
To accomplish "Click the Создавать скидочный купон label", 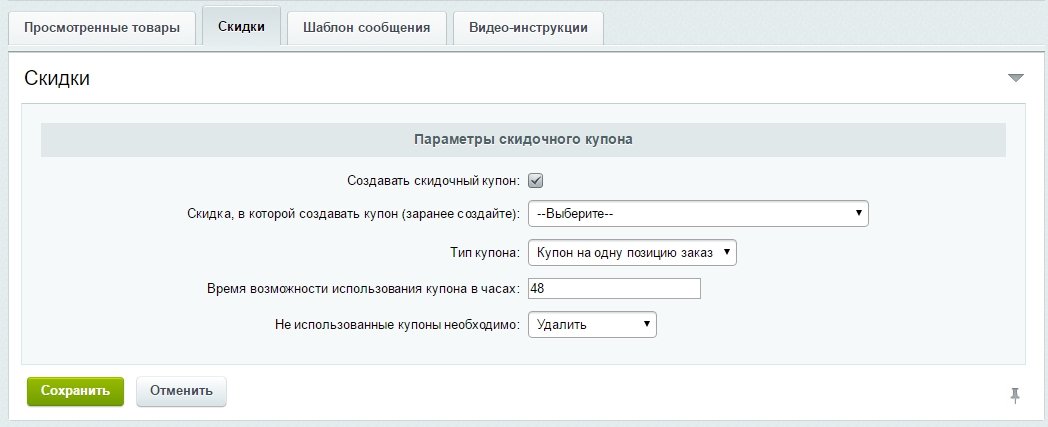I will (x=434, y=180).
